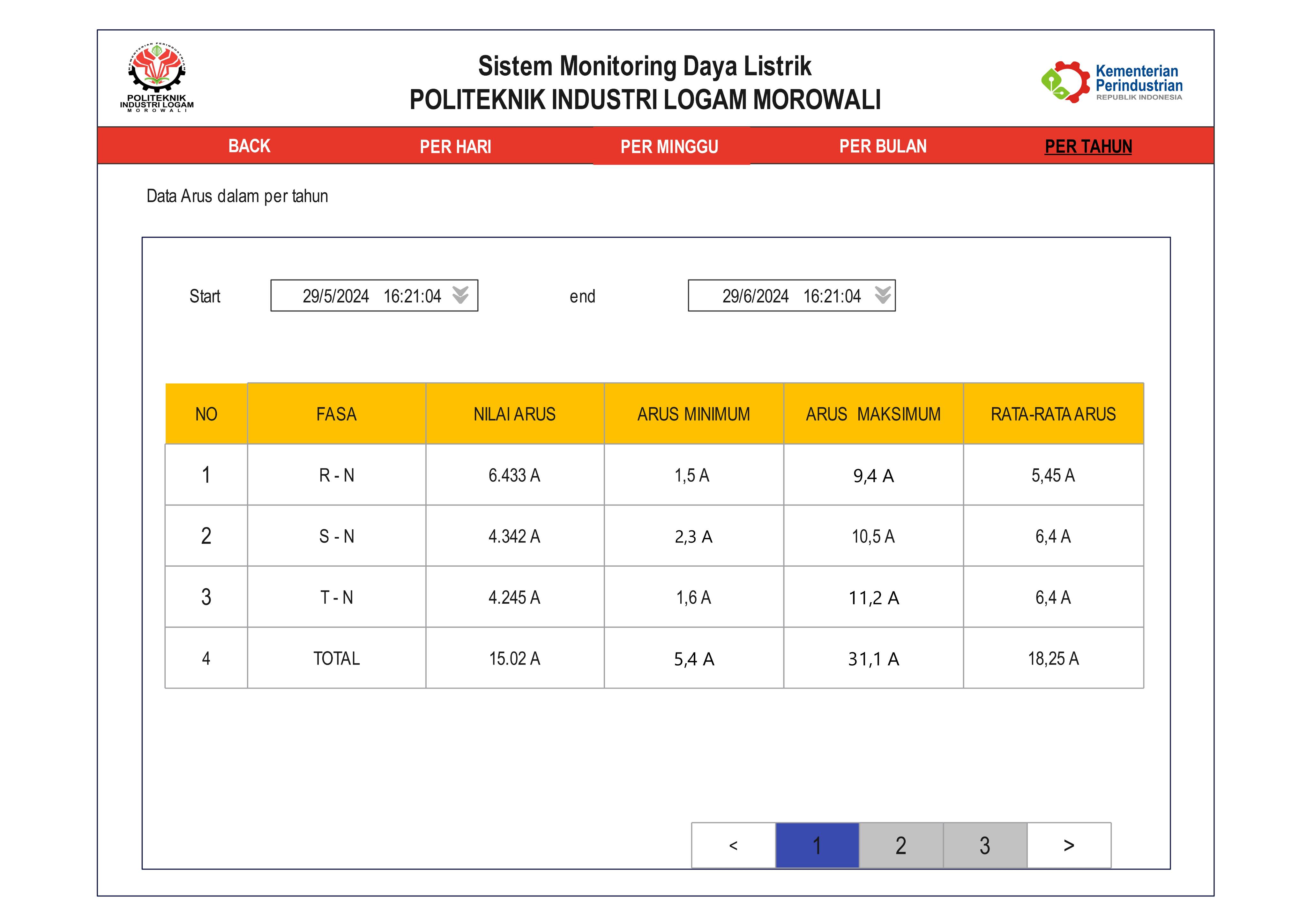Open the PER TAHUN tab
This screenshot has width=1307, height=924.
coord(1088,147)
